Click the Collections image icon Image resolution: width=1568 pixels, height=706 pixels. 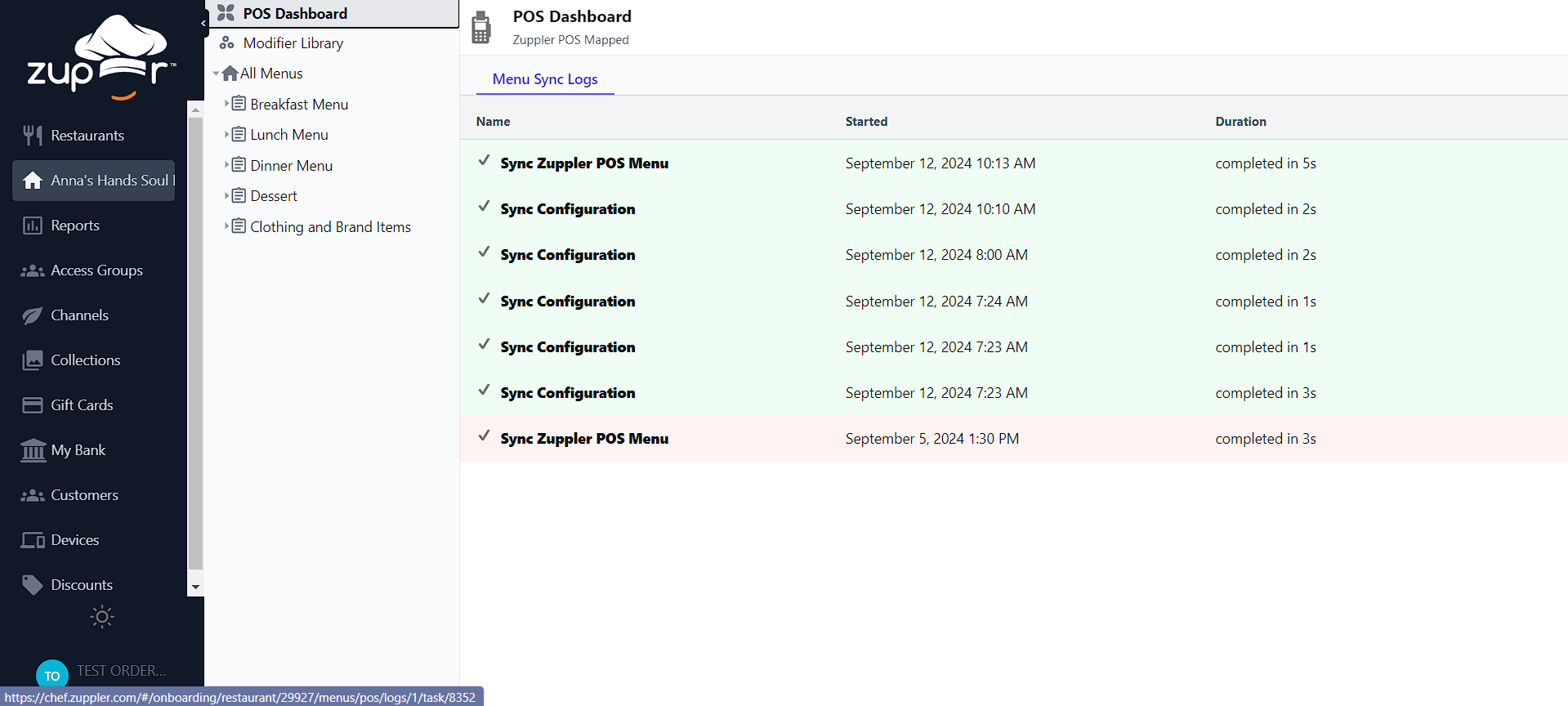click(33, 360)
